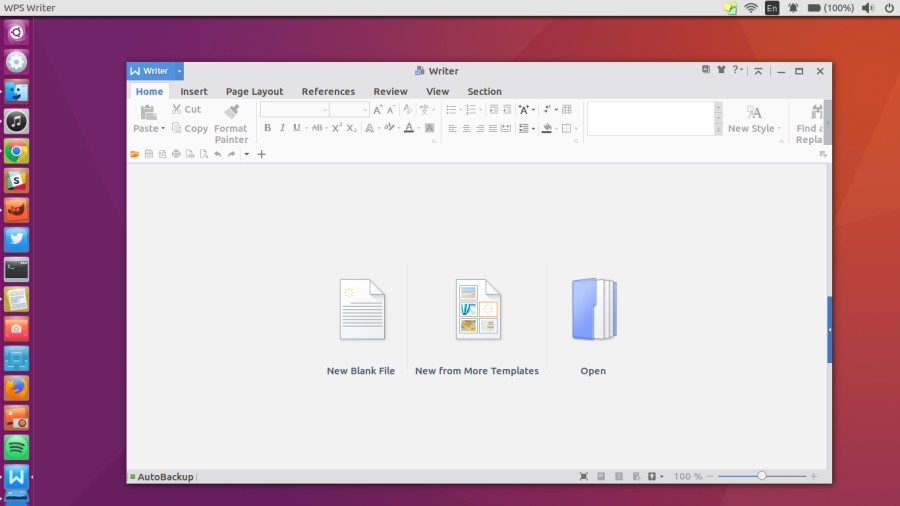Toggle align right paragraph
The height and width of the screenshot is (506, 900).
click(x=480, y=129)
